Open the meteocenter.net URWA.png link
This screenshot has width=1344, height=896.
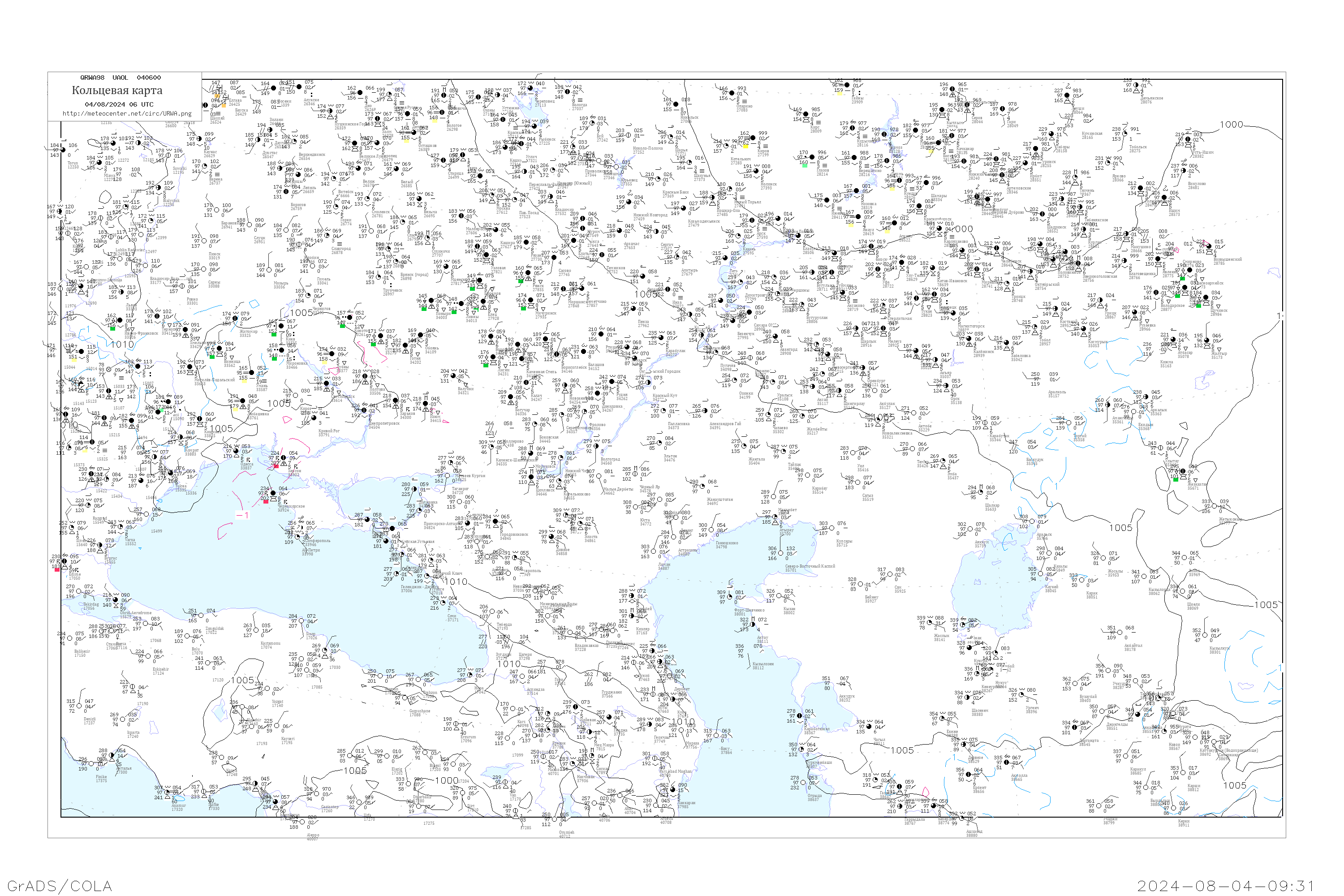coord(127,113)
